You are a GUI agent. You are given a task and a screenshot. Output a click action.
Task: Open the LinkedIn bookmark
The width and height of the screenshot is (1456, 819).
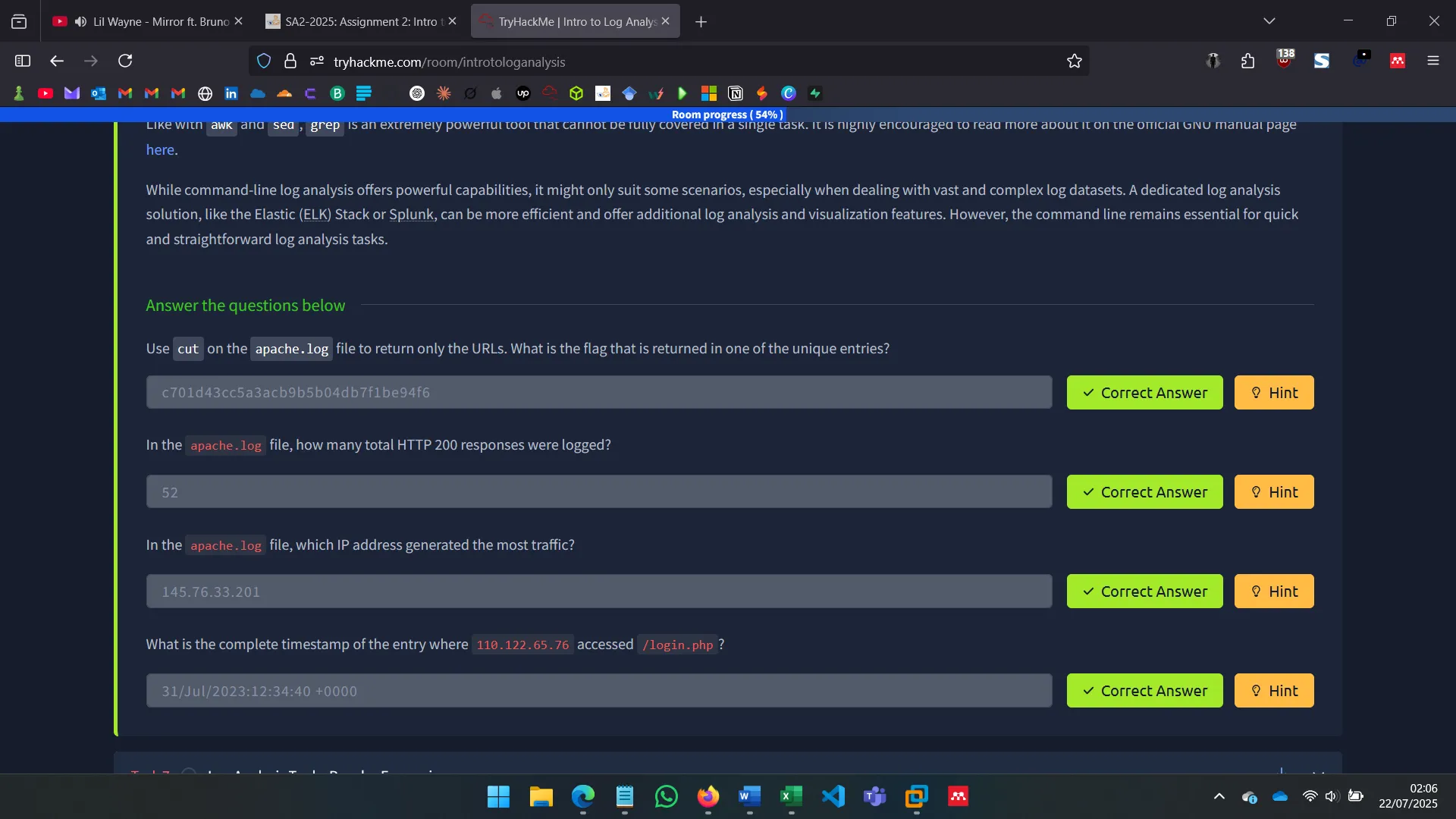(231, 93)
